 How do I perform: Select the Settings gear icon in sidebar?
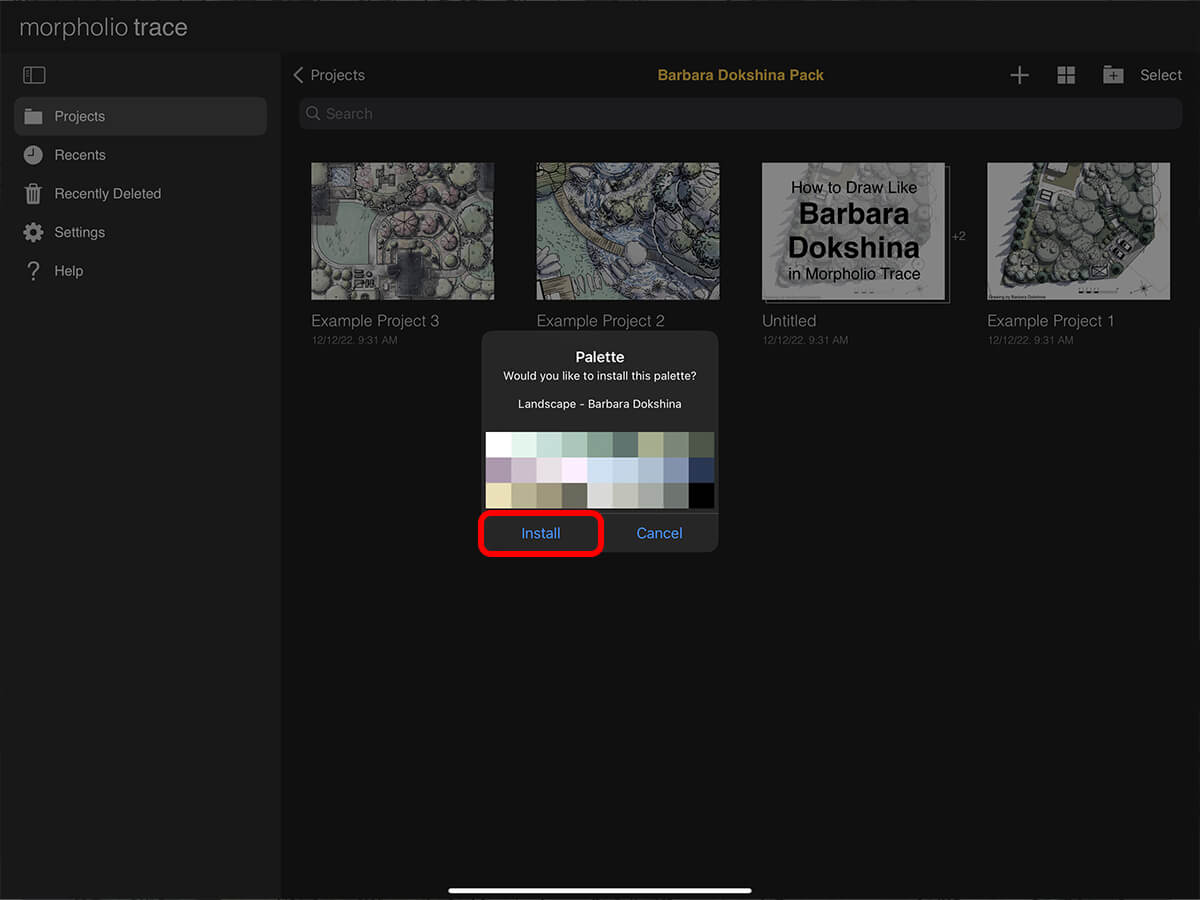34,232
